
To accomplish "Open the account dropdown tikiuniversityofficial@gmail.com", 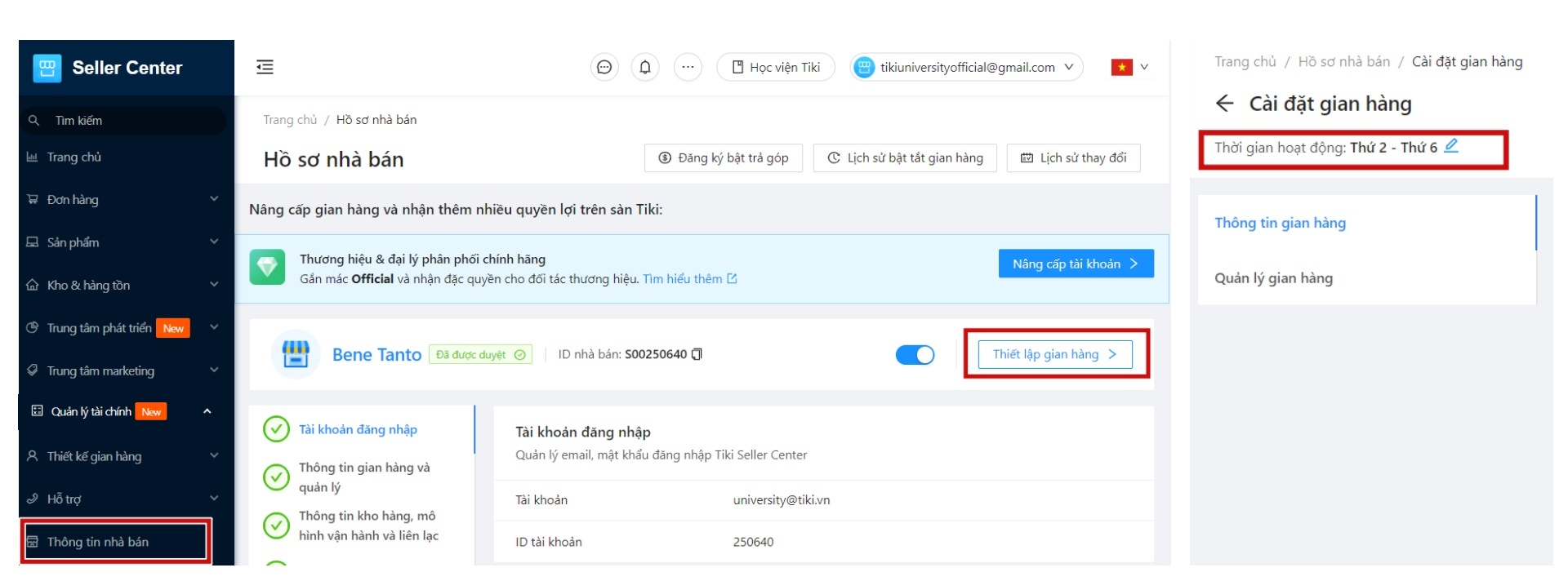I will (x=966, y=67).
